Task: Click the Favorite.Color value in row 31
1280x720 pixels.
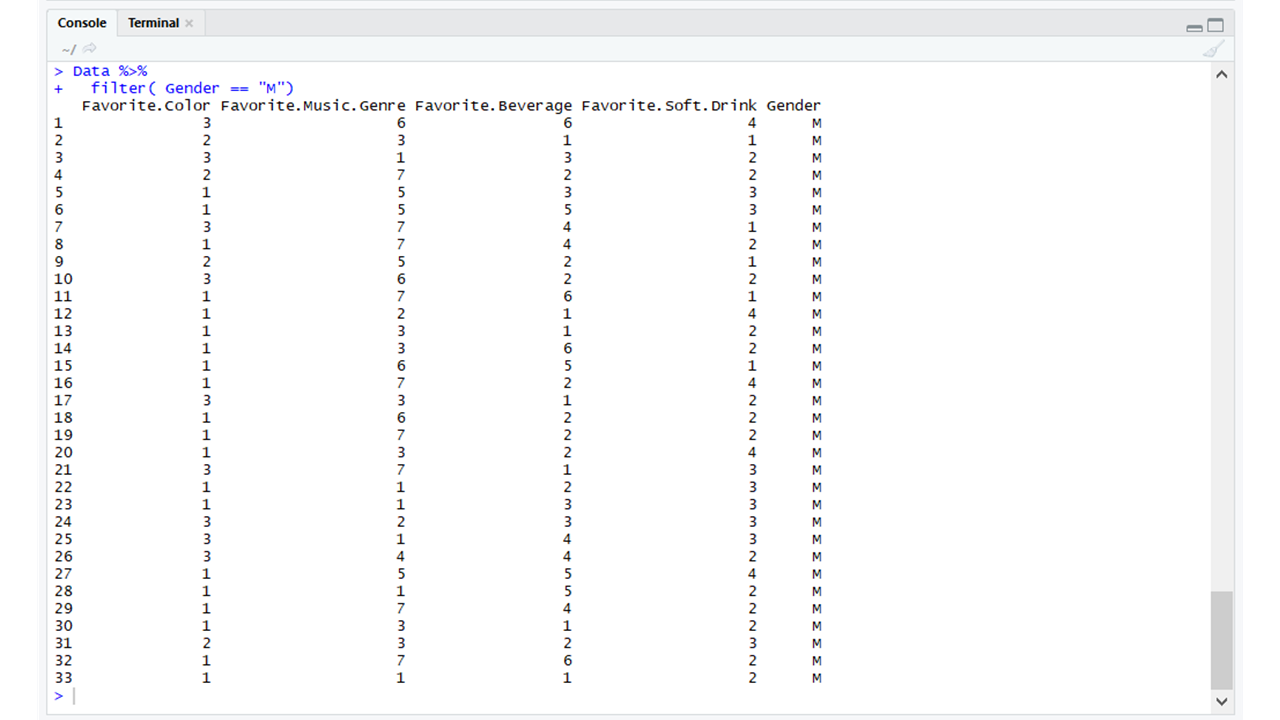Action: click(x=206, y=643)
